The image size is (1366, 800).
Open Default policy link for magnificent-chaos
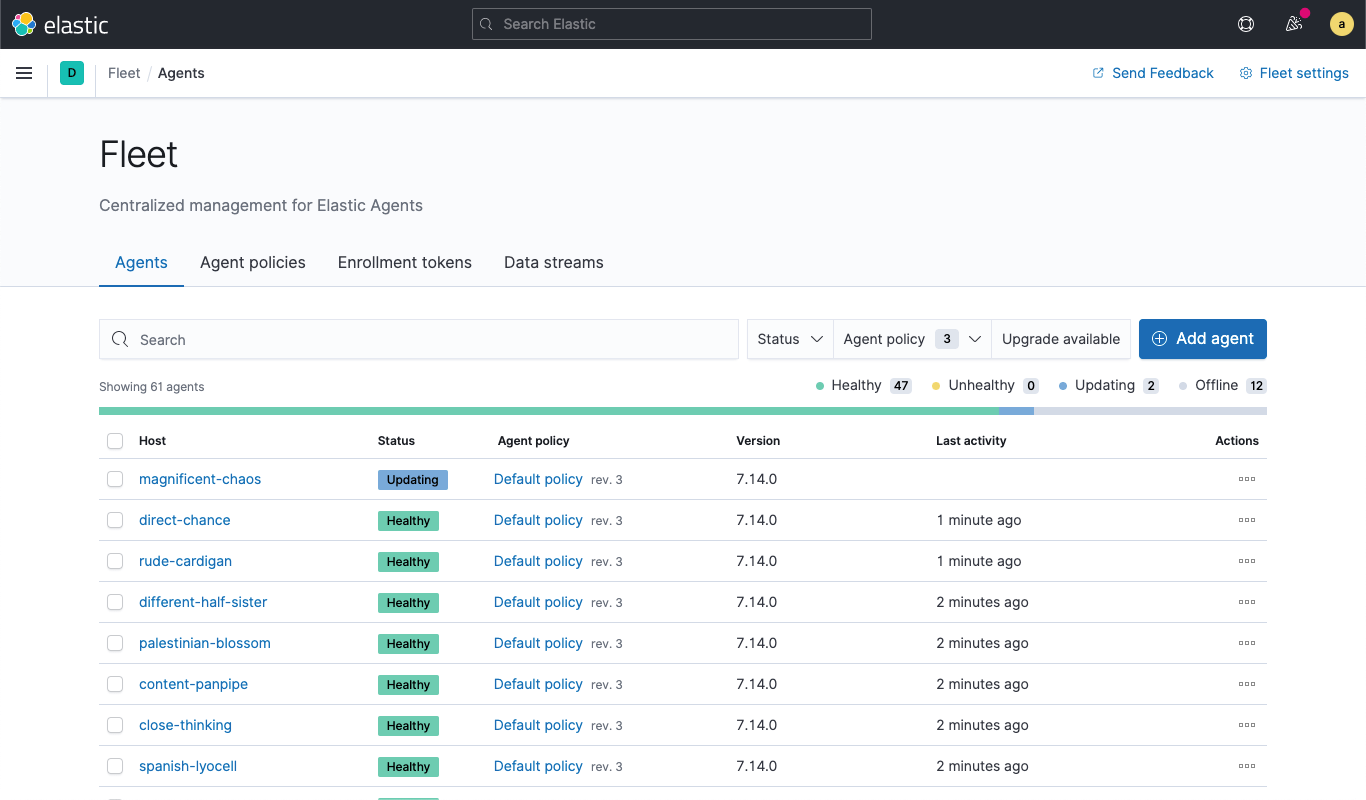[538, 479]
